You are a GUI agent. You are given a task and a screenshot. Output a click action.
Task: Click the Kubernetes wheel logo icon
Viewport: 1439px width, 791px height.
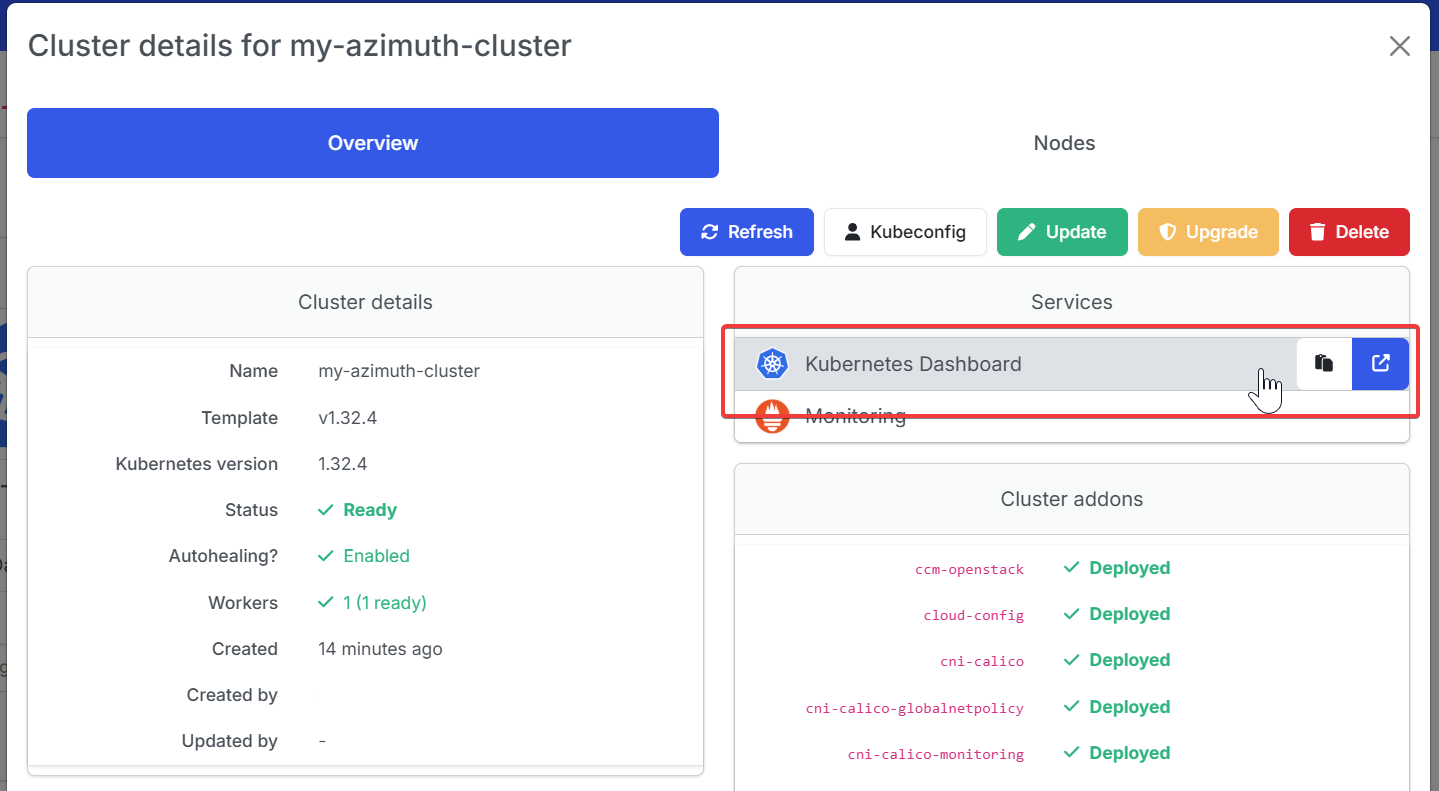pyautogui.click(x=772, y=364)
